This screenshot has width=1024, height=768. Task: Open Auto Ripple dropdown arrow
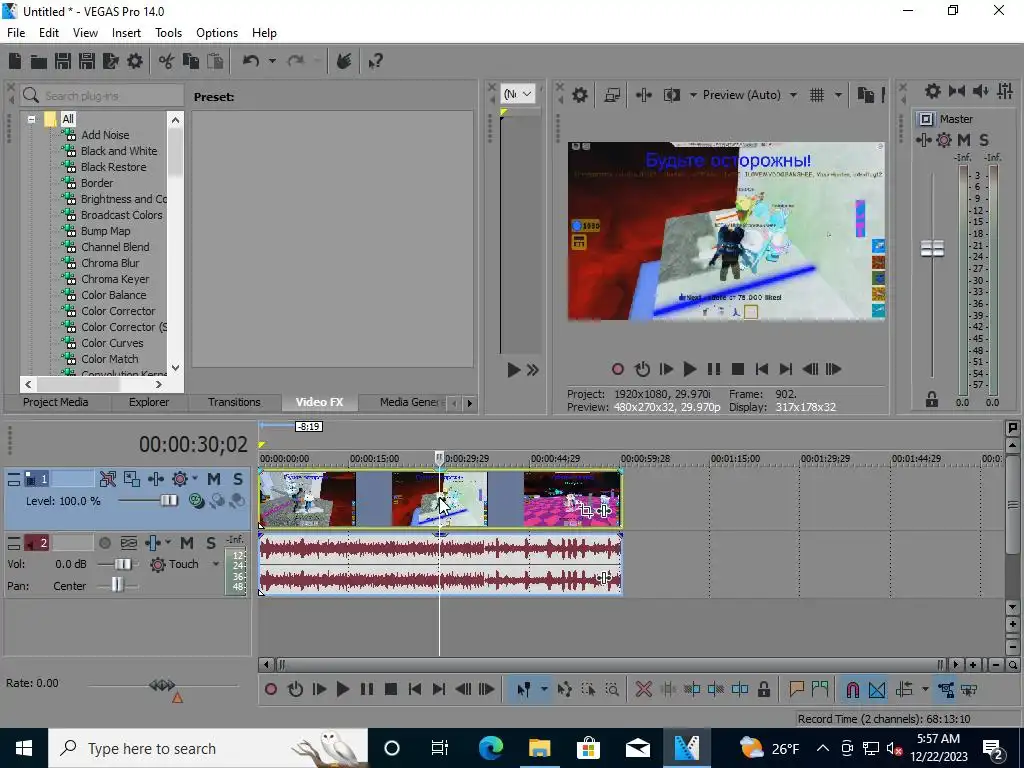[925, 689]
